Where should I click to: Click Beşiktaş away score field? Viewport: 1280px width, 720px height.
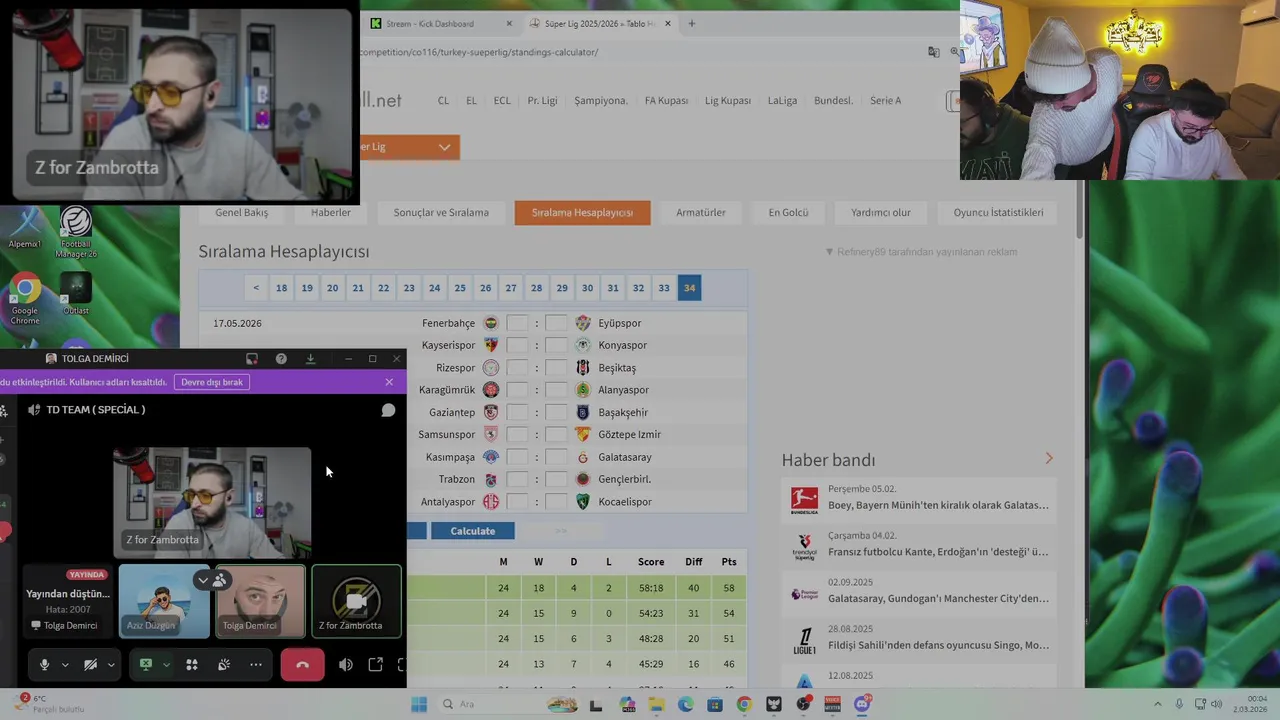coord(556,367)
